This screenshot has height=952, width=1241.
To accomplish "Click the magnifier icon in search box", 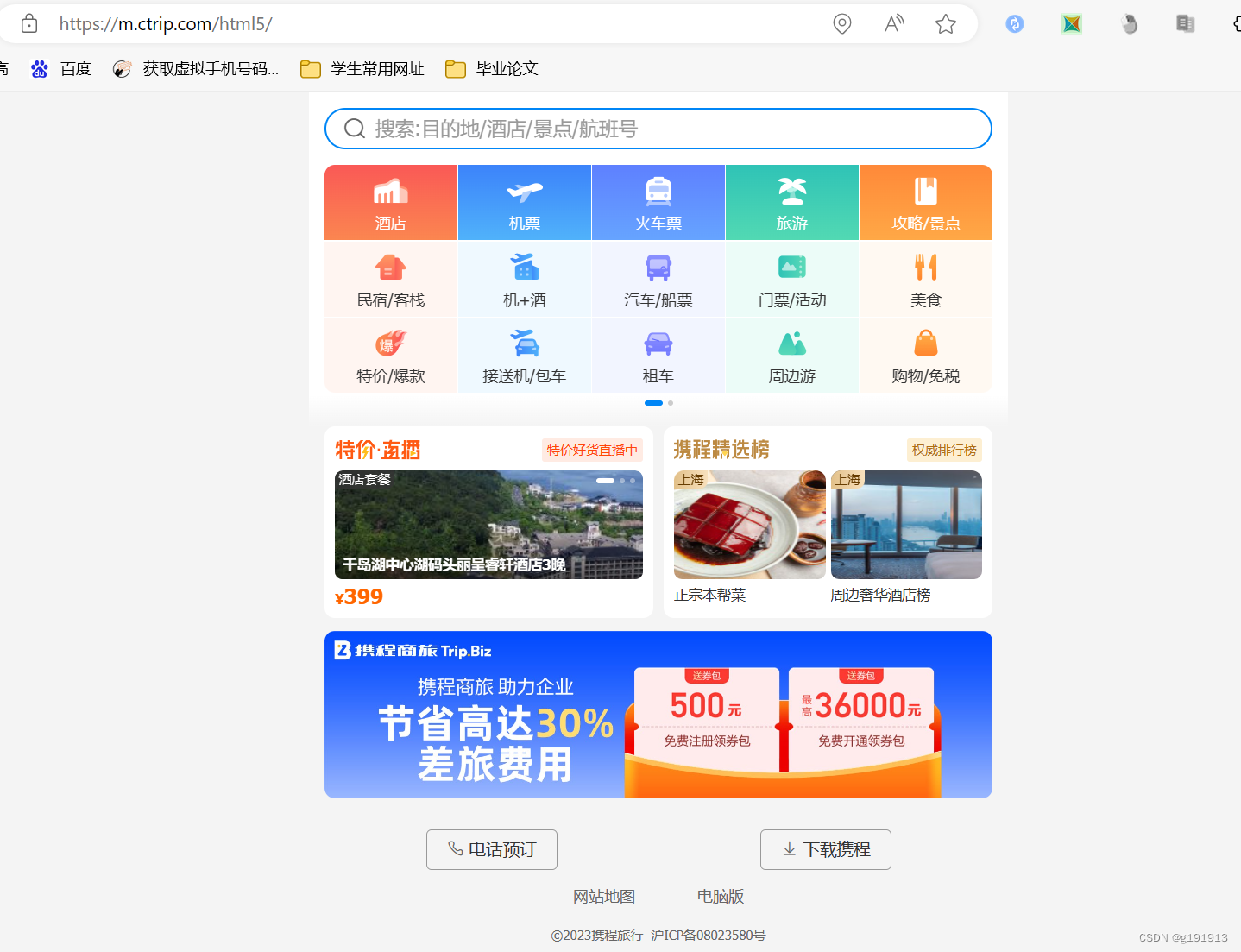I will (355, 129).
